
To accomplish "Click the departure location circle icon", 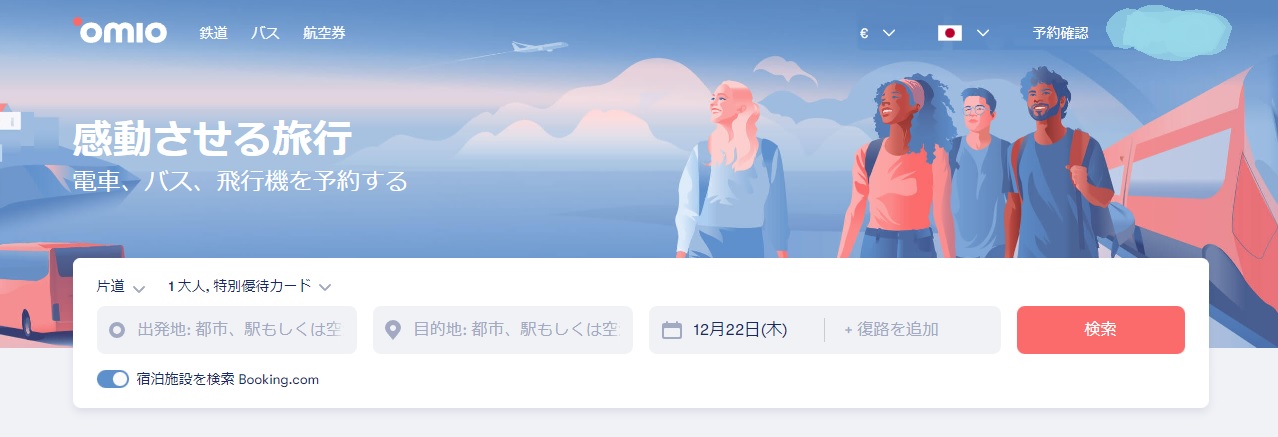I will [x=116, y=330].
